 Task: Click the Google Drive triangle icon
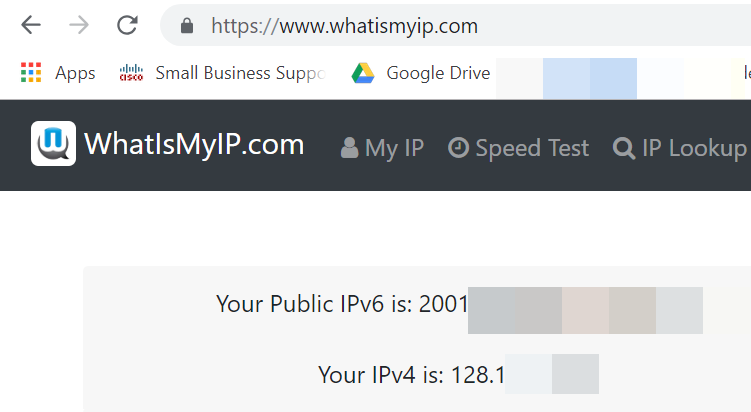coord(363,73)
